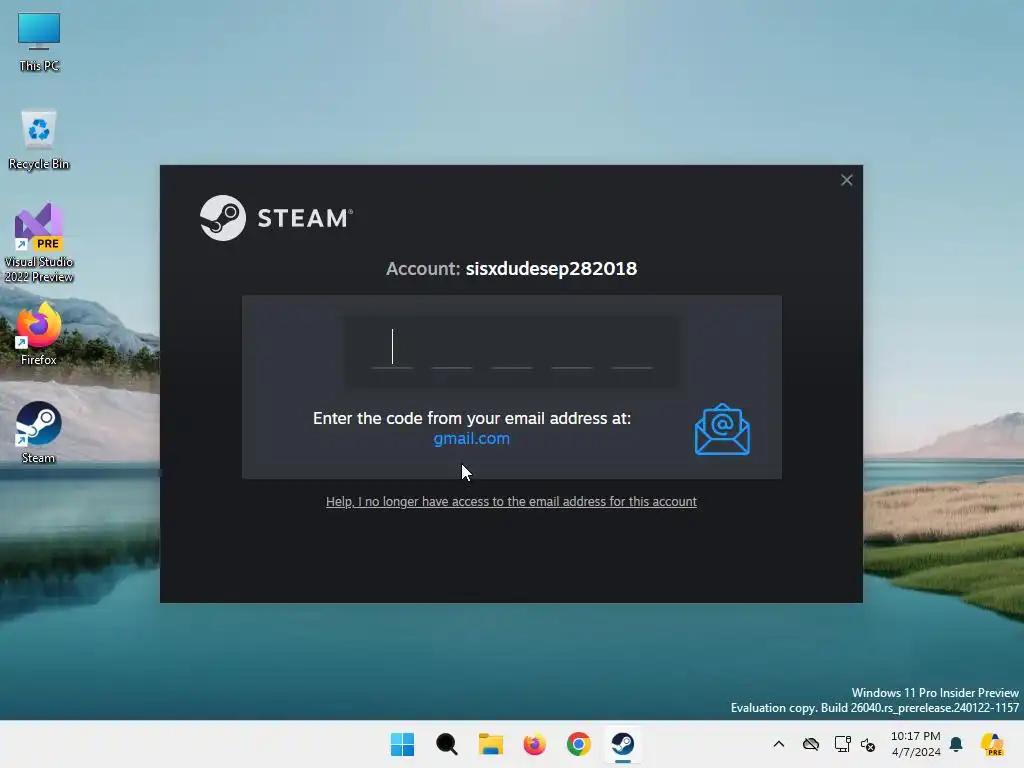This screenshot has height=768, width=1024.
Task: Open 'no longer have access to email' help link
Action: coord(511,502)
